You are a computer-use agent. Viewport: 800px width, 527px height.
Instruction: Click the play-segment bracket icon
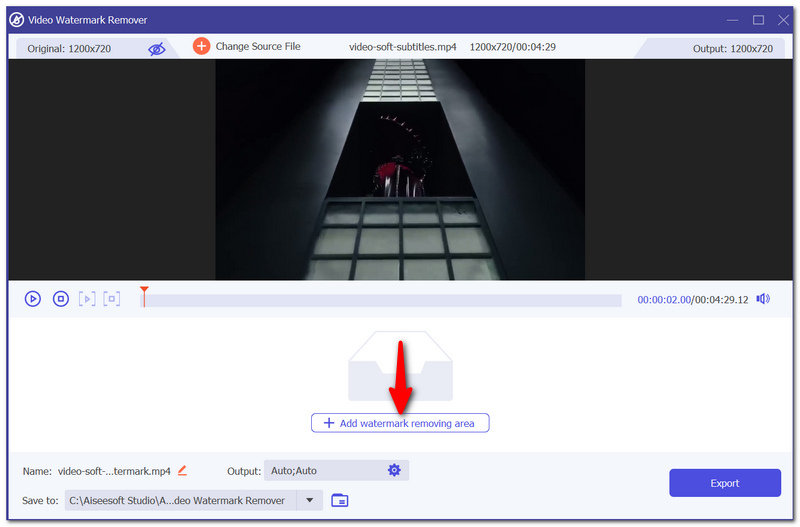point(87,298)
